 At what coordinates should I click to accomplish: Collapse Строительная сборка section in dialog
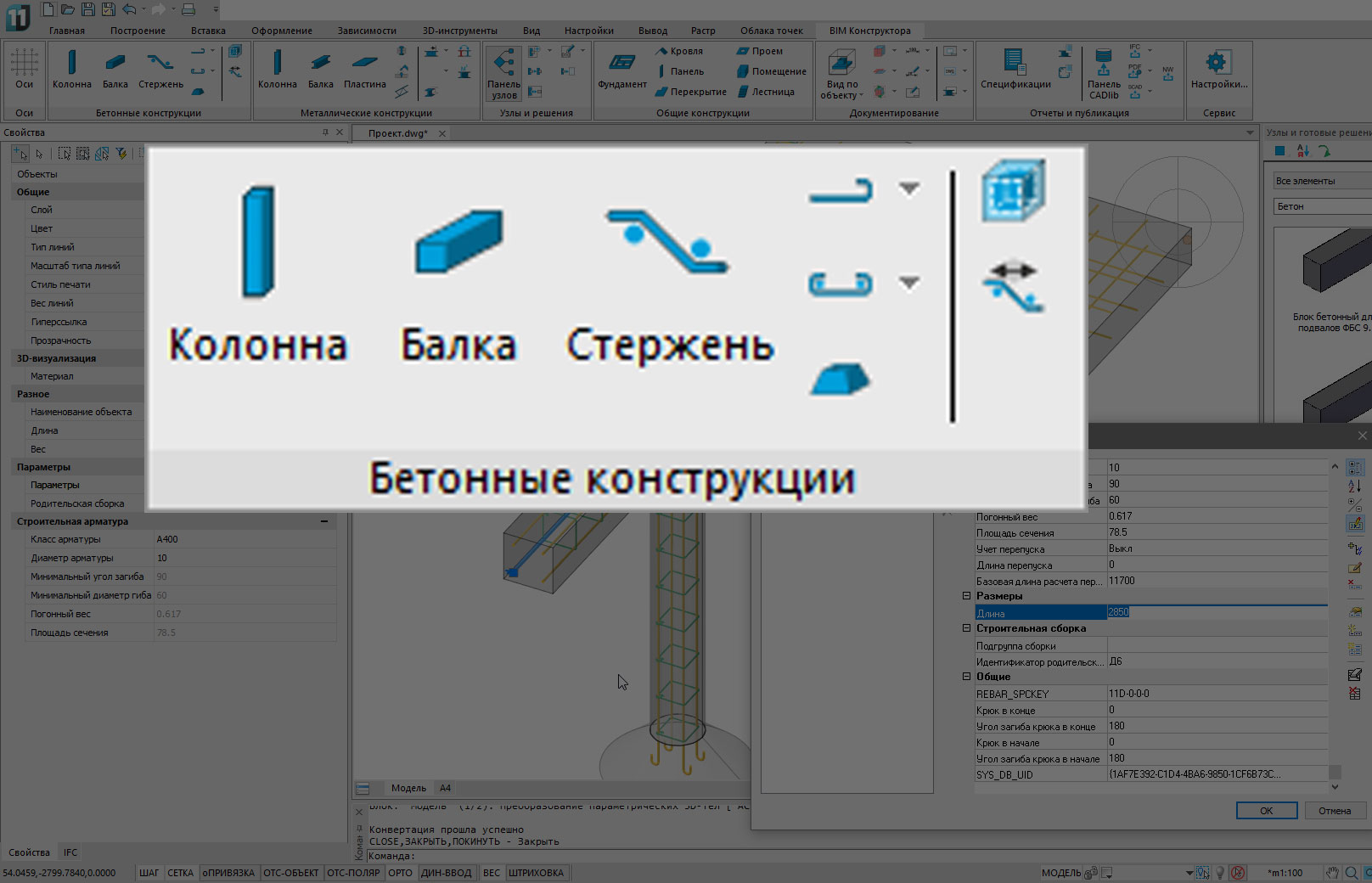click(966, 628)
